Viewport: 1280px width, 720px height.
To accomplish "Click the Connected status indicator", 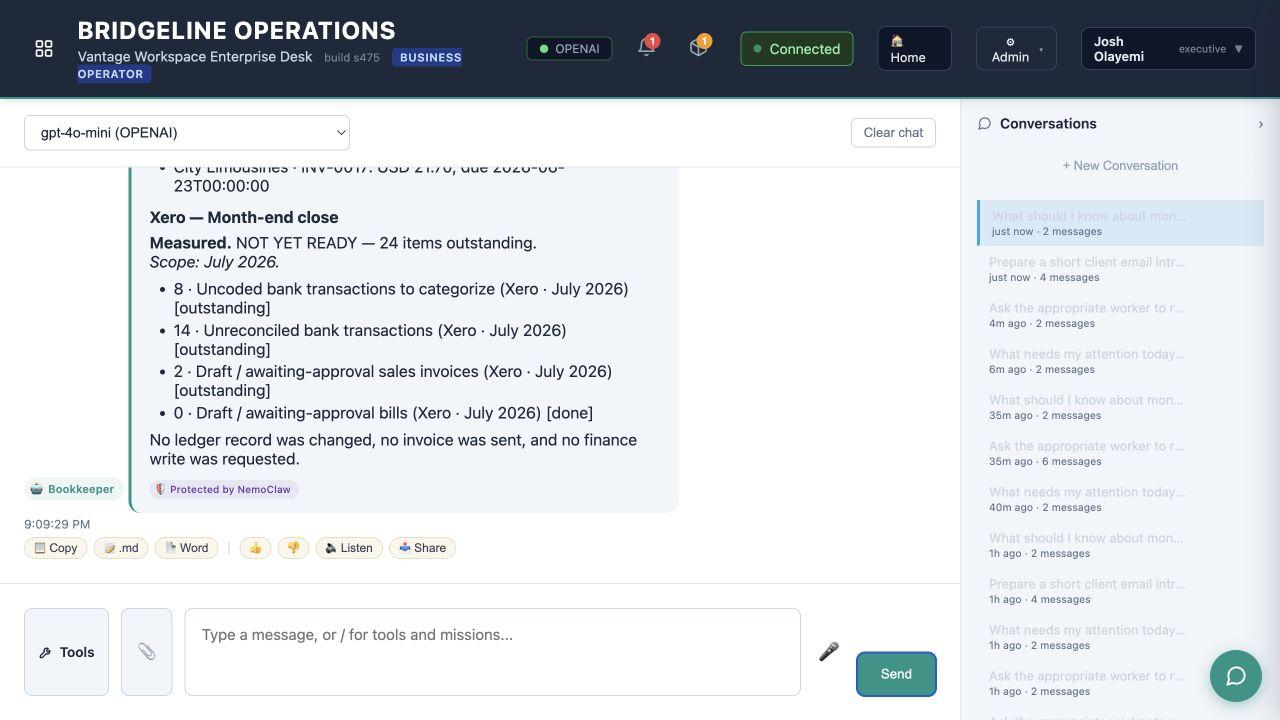I will click(797, 49).
